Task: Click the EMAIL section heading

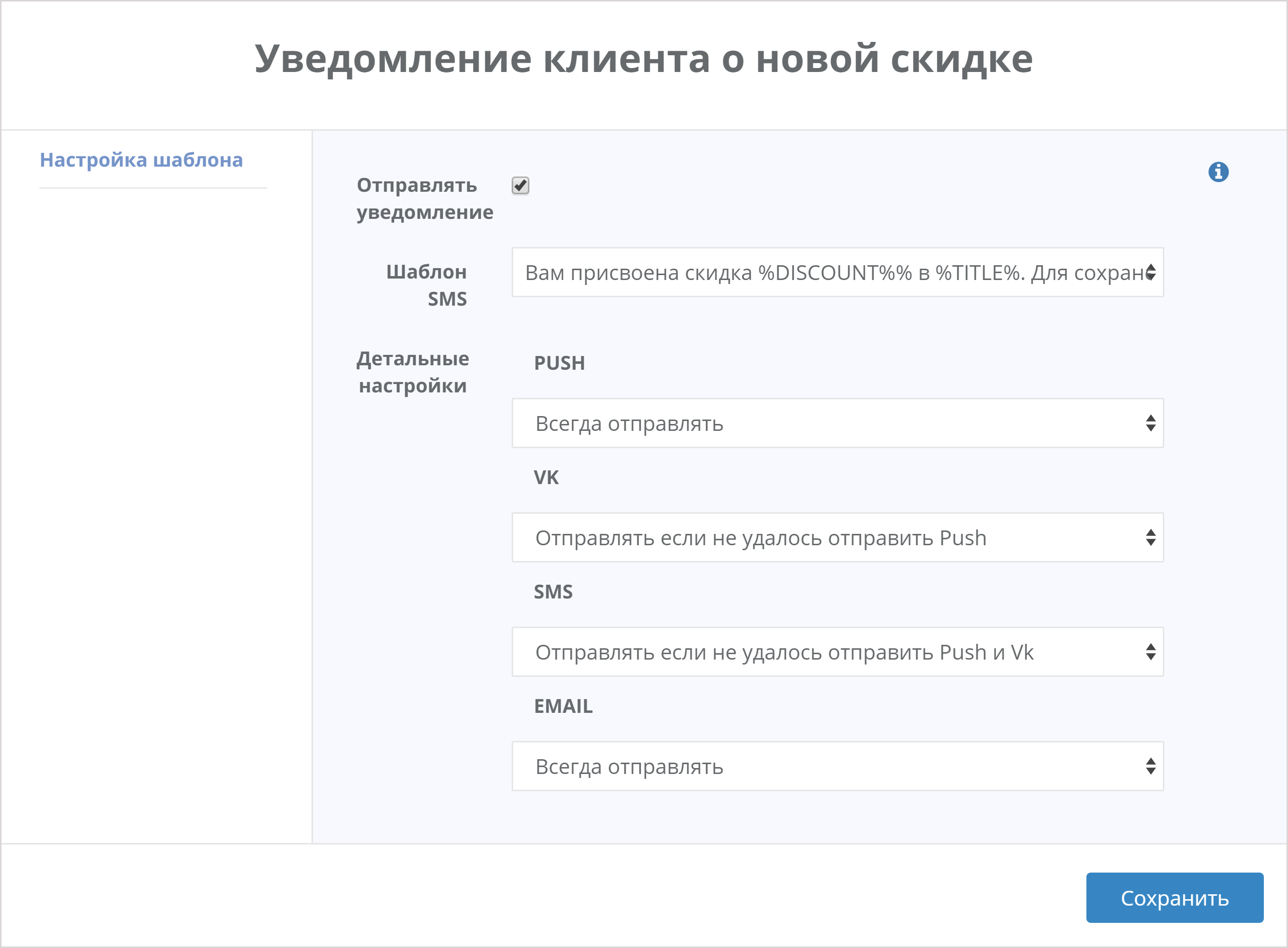Action: (x=564, y=706)
